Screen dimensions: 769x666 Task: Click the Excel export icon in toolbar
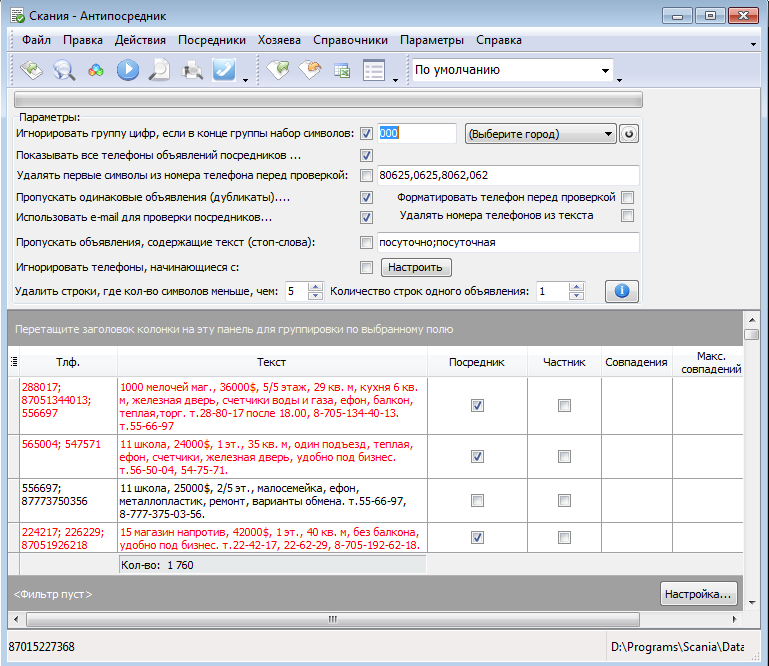tap(342, 70)
